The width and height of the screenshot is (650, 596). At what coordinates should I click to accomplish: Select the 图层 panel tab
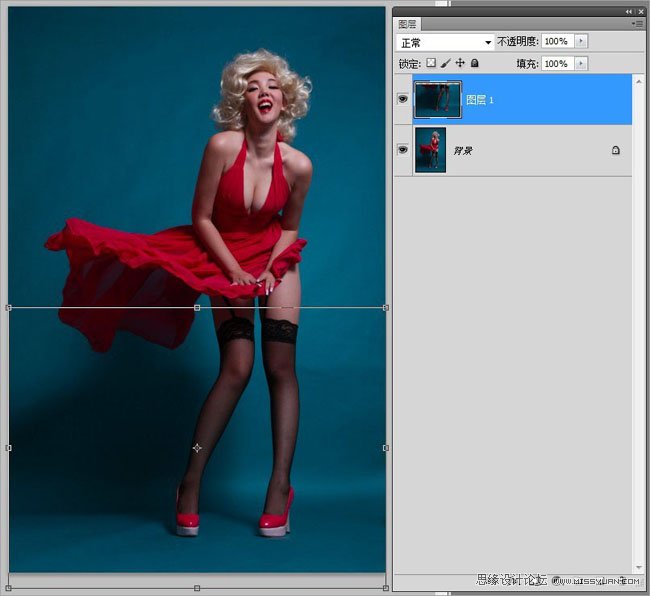point(408,22)
